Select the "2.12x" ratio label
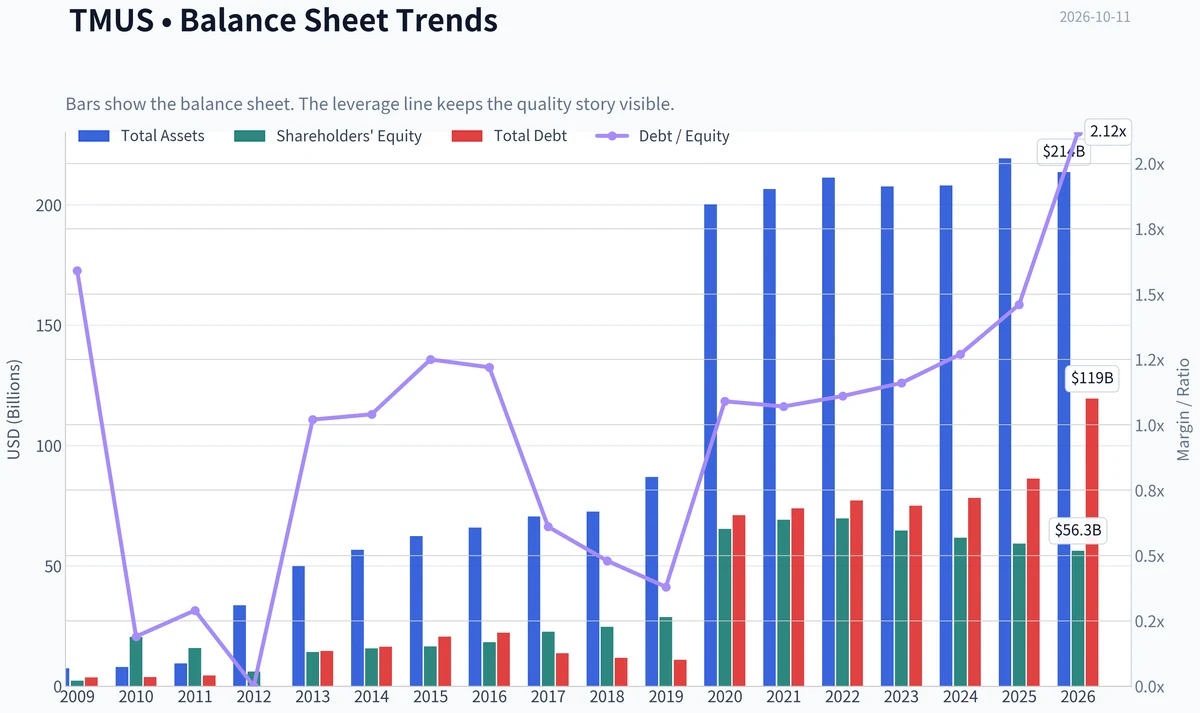Screen dimensions: 1200x713 1108,131
